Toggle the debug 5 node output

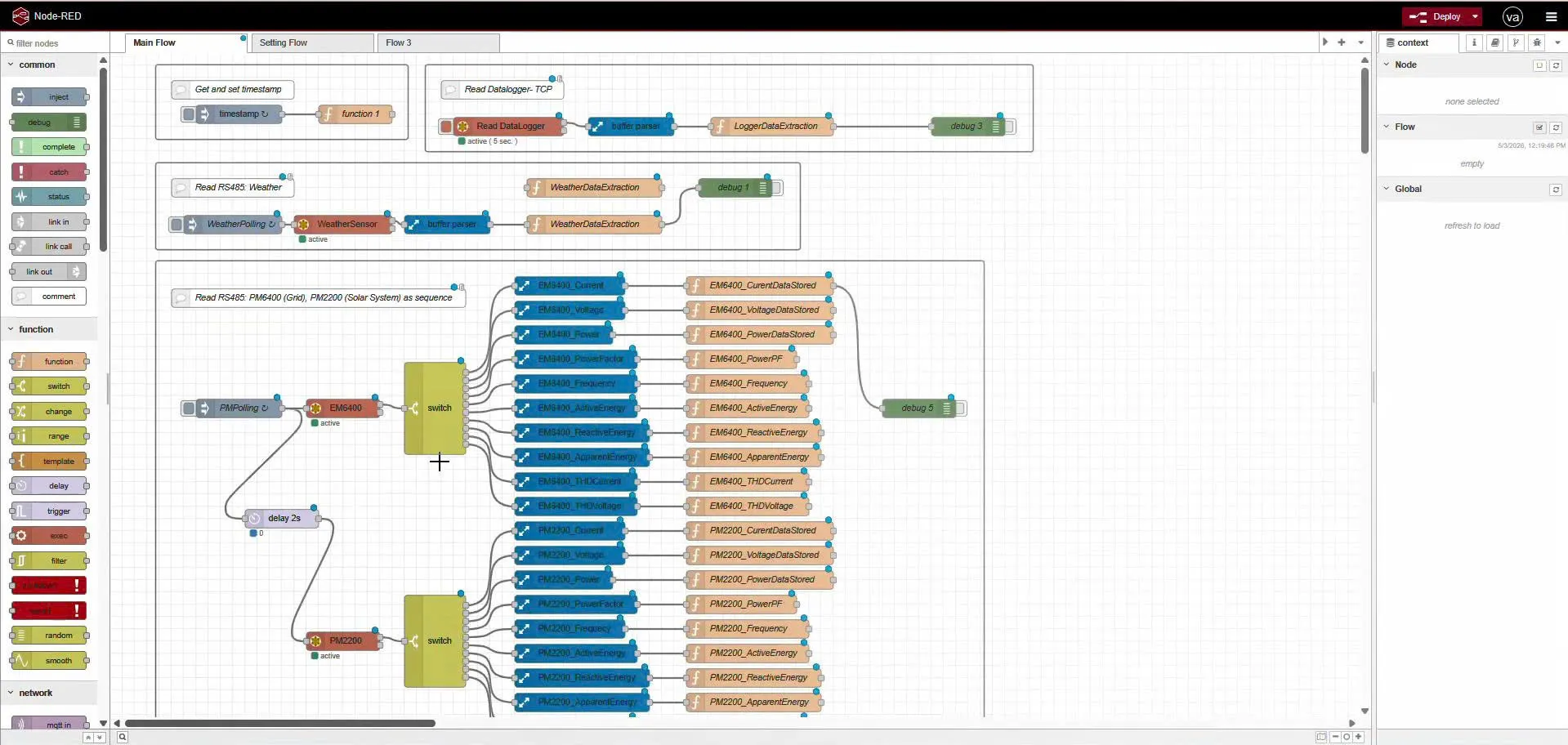pos(961,408)
